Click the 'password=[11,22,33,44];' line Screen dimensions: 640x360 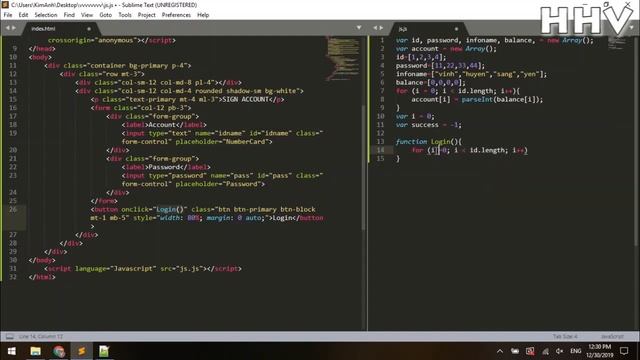[440, 65]
